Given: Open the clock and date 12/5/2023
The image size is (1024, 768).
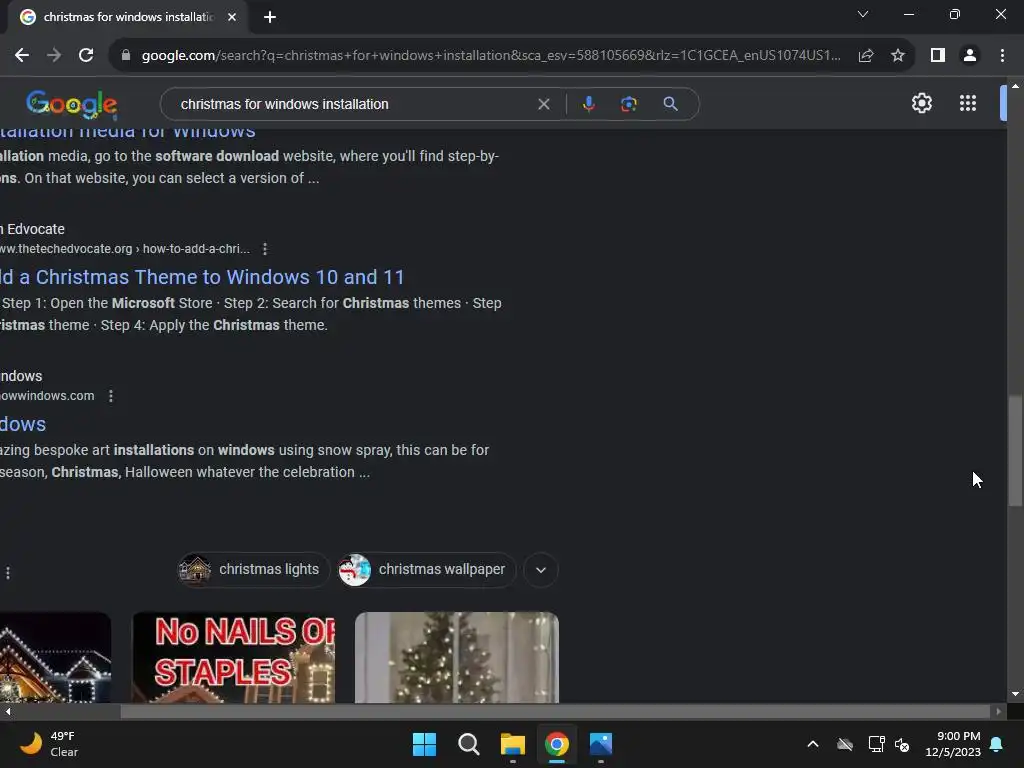Looking at the screenshot, I should 953,744.
